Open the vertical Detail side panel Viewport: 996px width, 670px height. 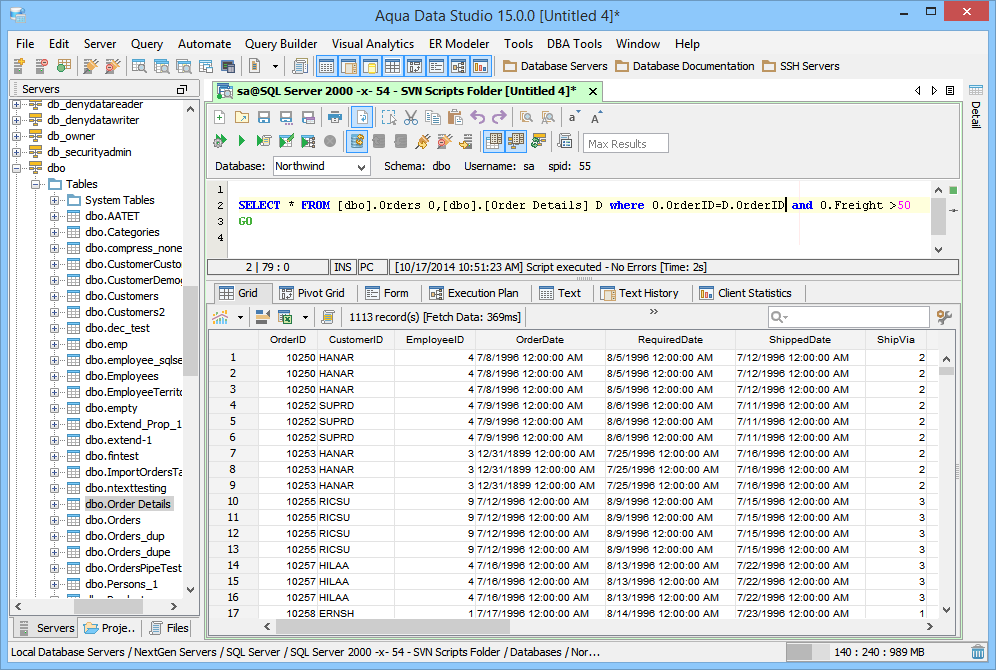976,107
